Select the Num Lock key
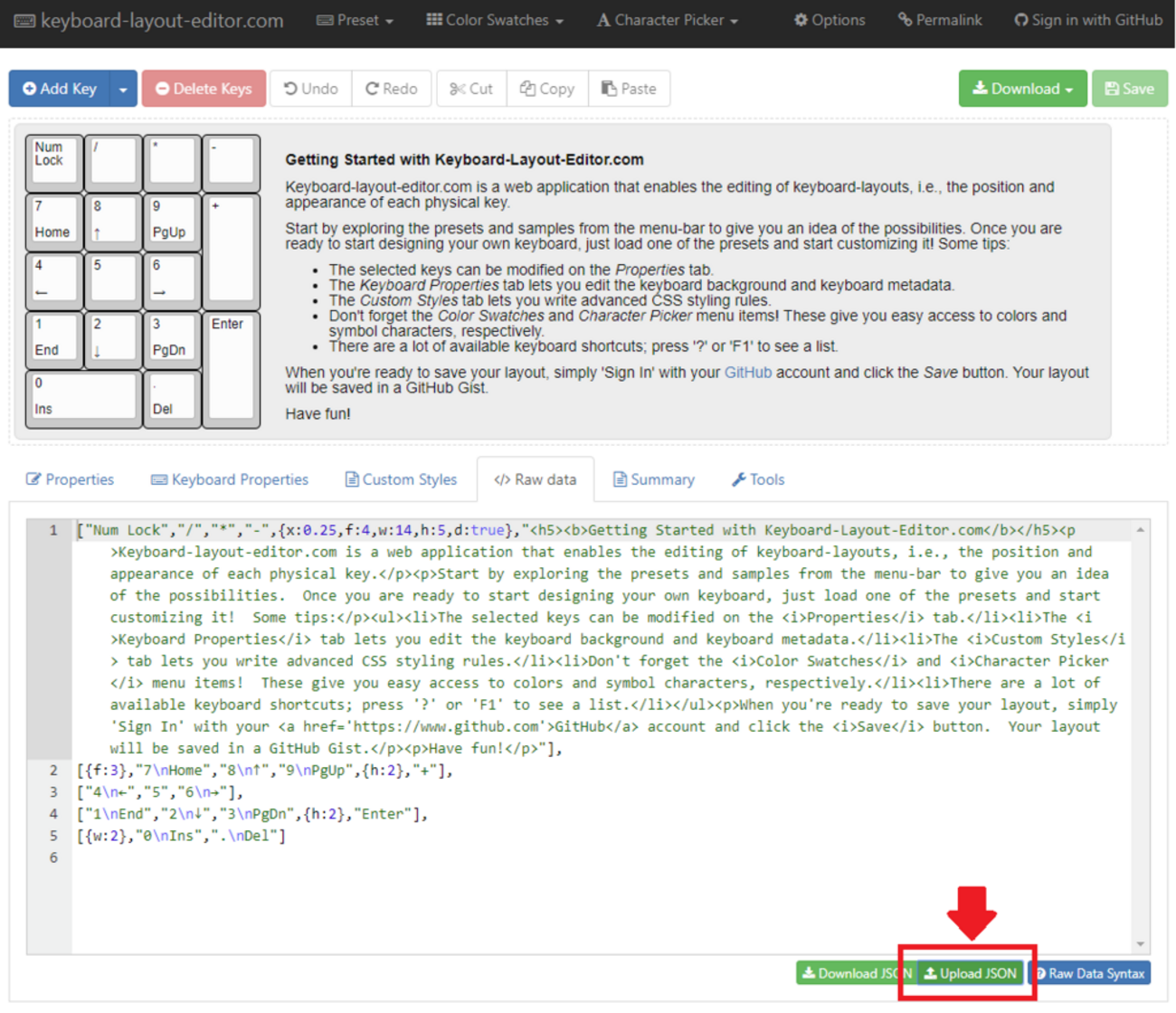This screenshot has height=1013, width=1176. click(54, 163)
